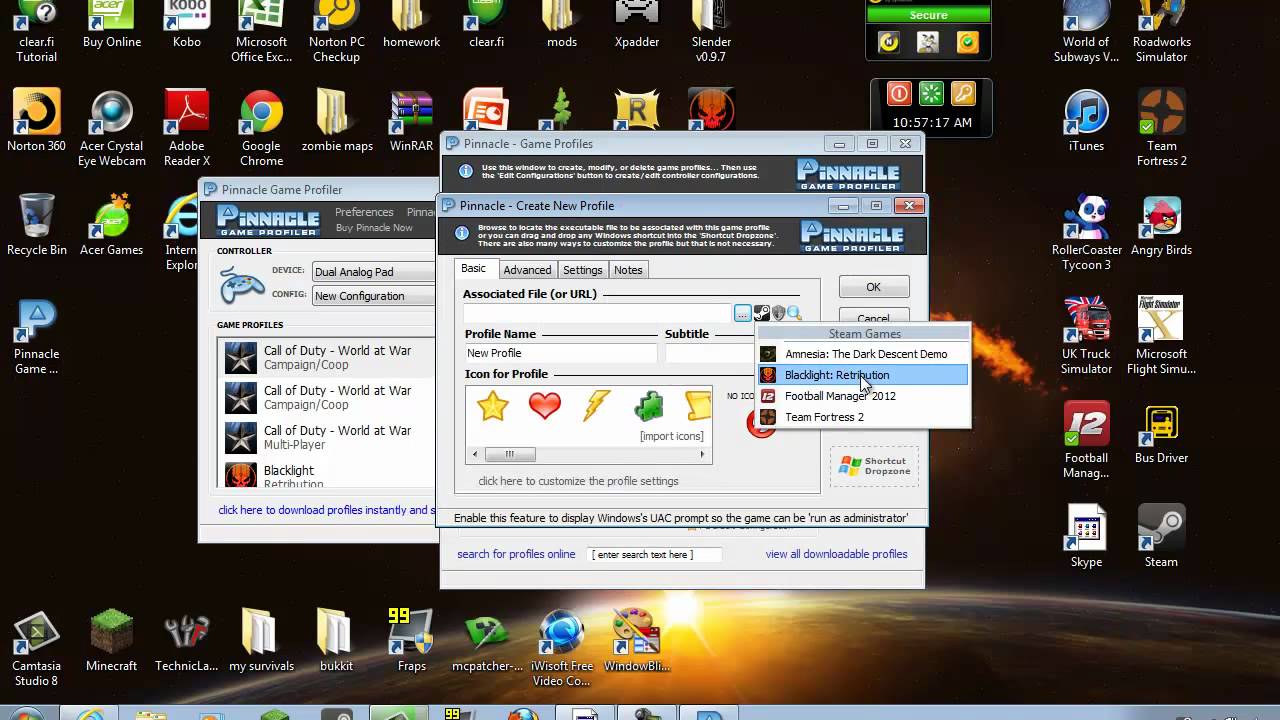Click 'click here to download profiles instantly' link
The height and width of the screenshot is (720, 1280).
point(327,510)
